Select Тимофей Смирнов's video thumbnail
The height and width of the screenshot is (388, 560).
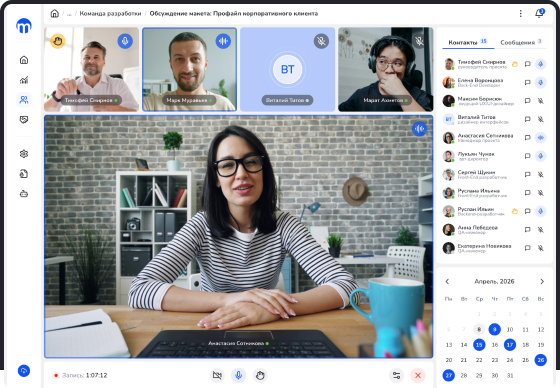[x=91, y=69]
